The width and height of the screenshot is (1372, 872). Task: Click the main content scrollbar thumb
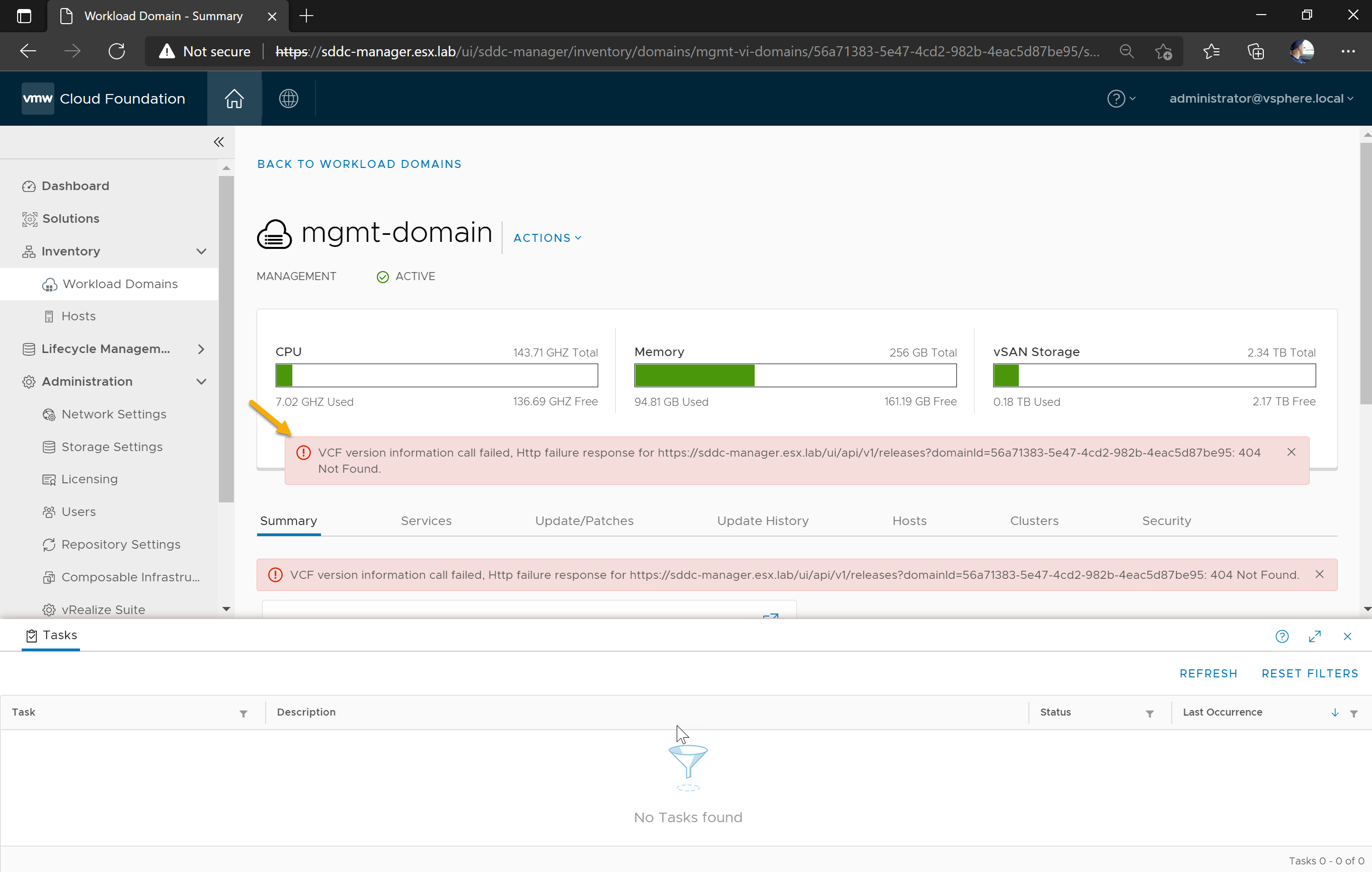click(1366, 274)
